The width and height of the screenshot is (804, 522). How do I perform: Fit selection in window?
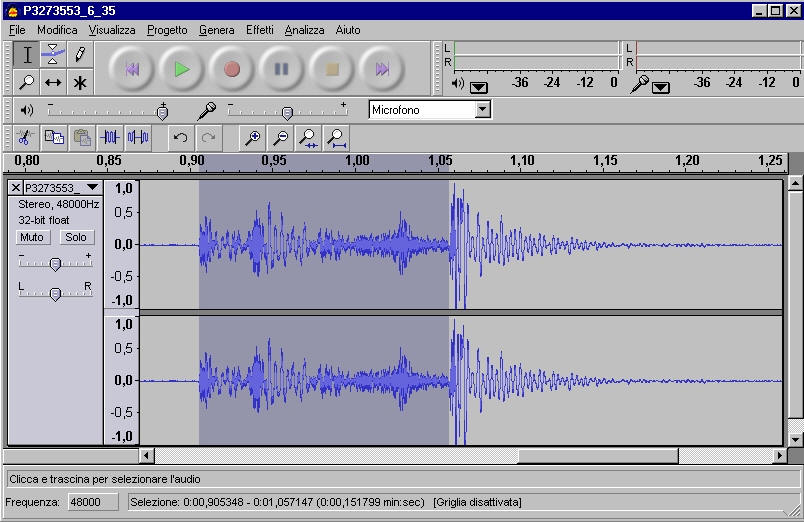click(309, 137)
